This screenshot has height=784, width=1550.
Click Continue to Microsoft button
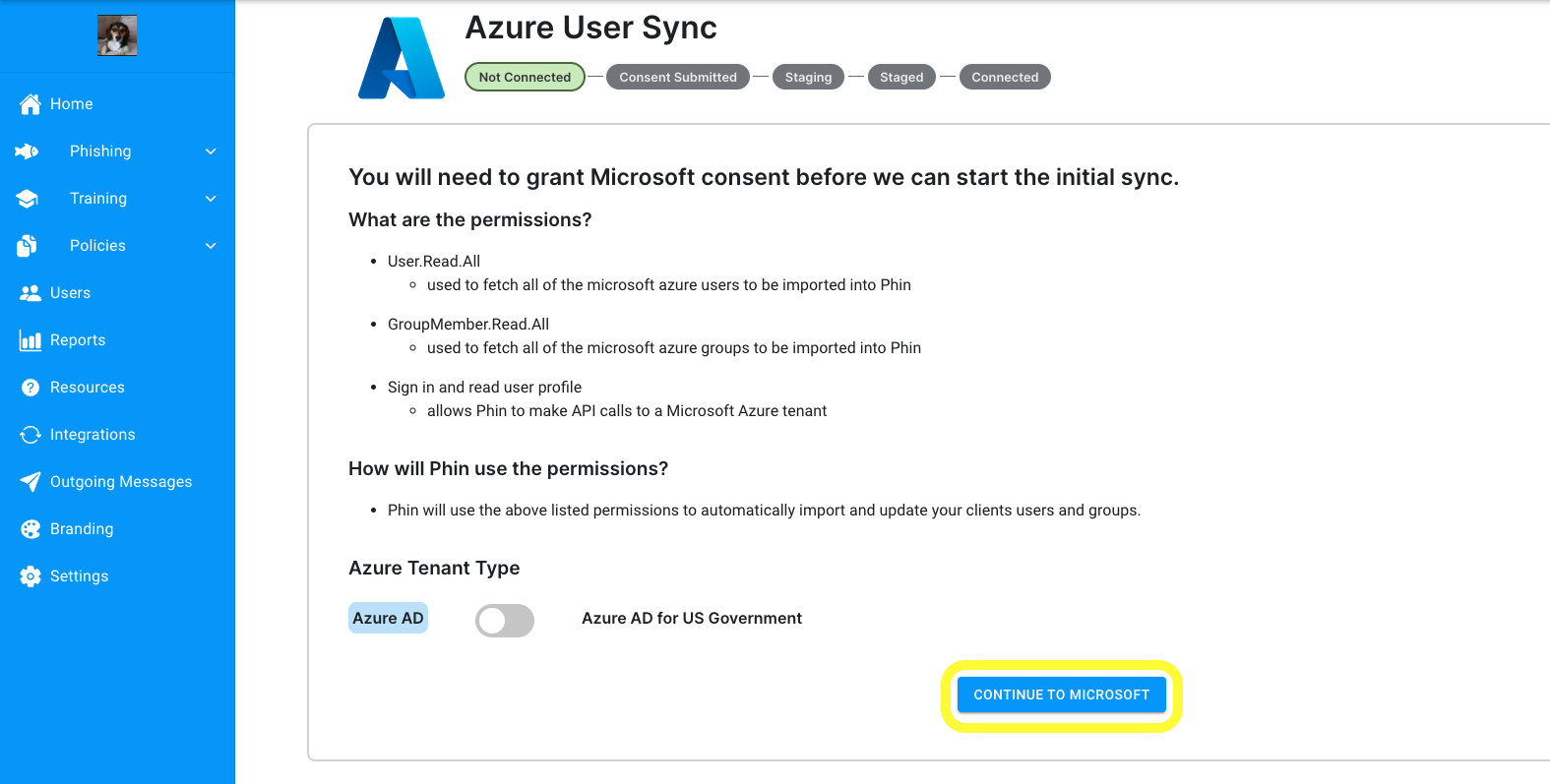tap(1061, 694)
